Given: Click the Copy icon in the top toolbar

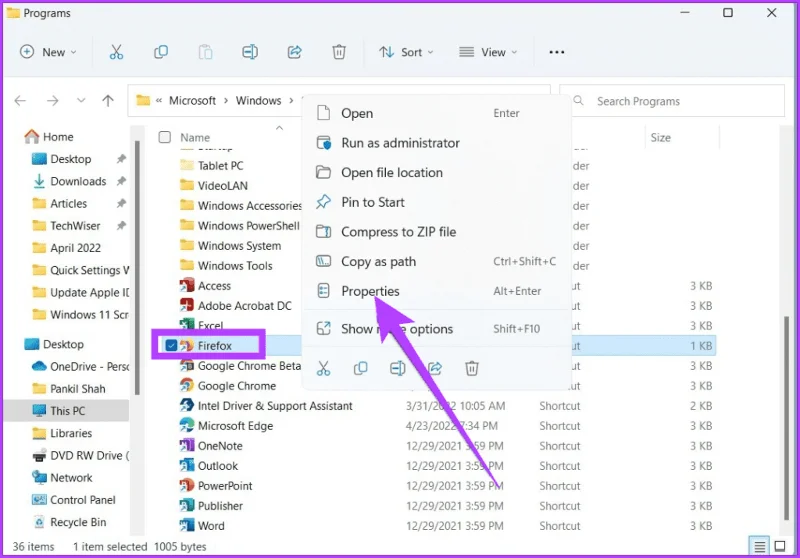Looking at the screenshot, I should pyautogui.click(x=161, y=52).
